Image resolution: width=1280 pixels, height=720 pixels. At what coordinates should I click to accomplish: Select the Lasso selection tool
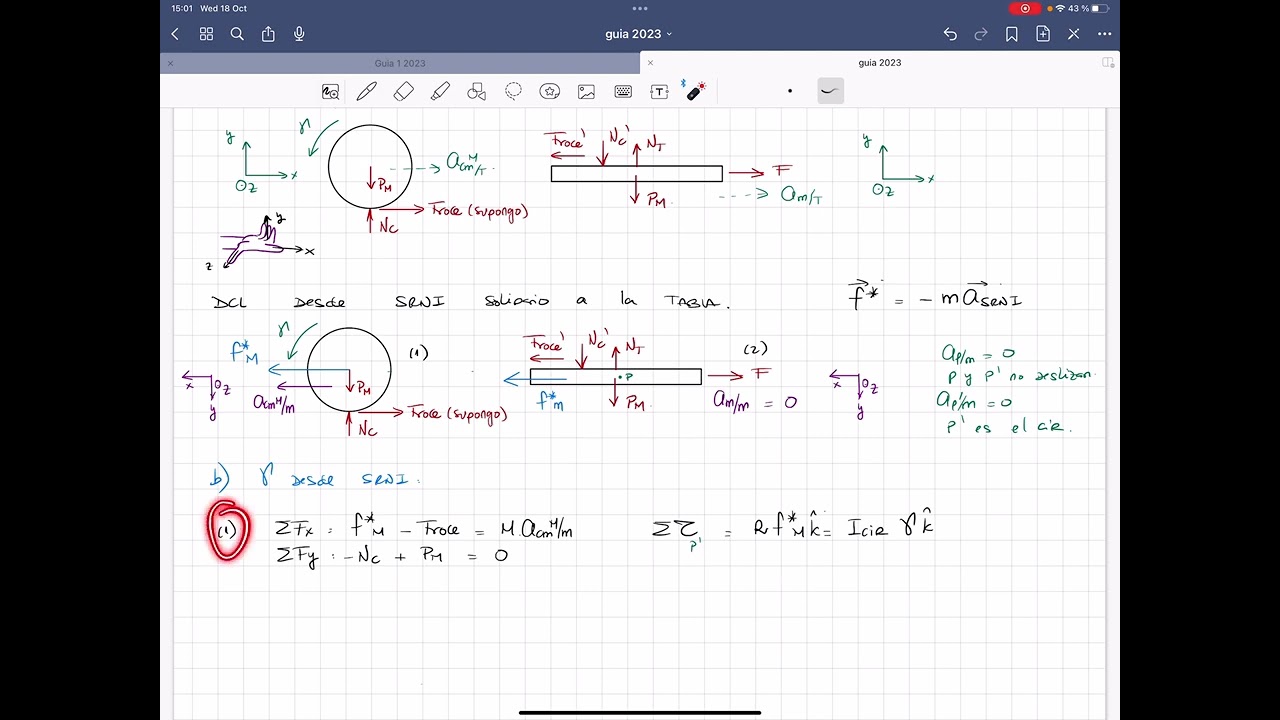coord(513,92)
